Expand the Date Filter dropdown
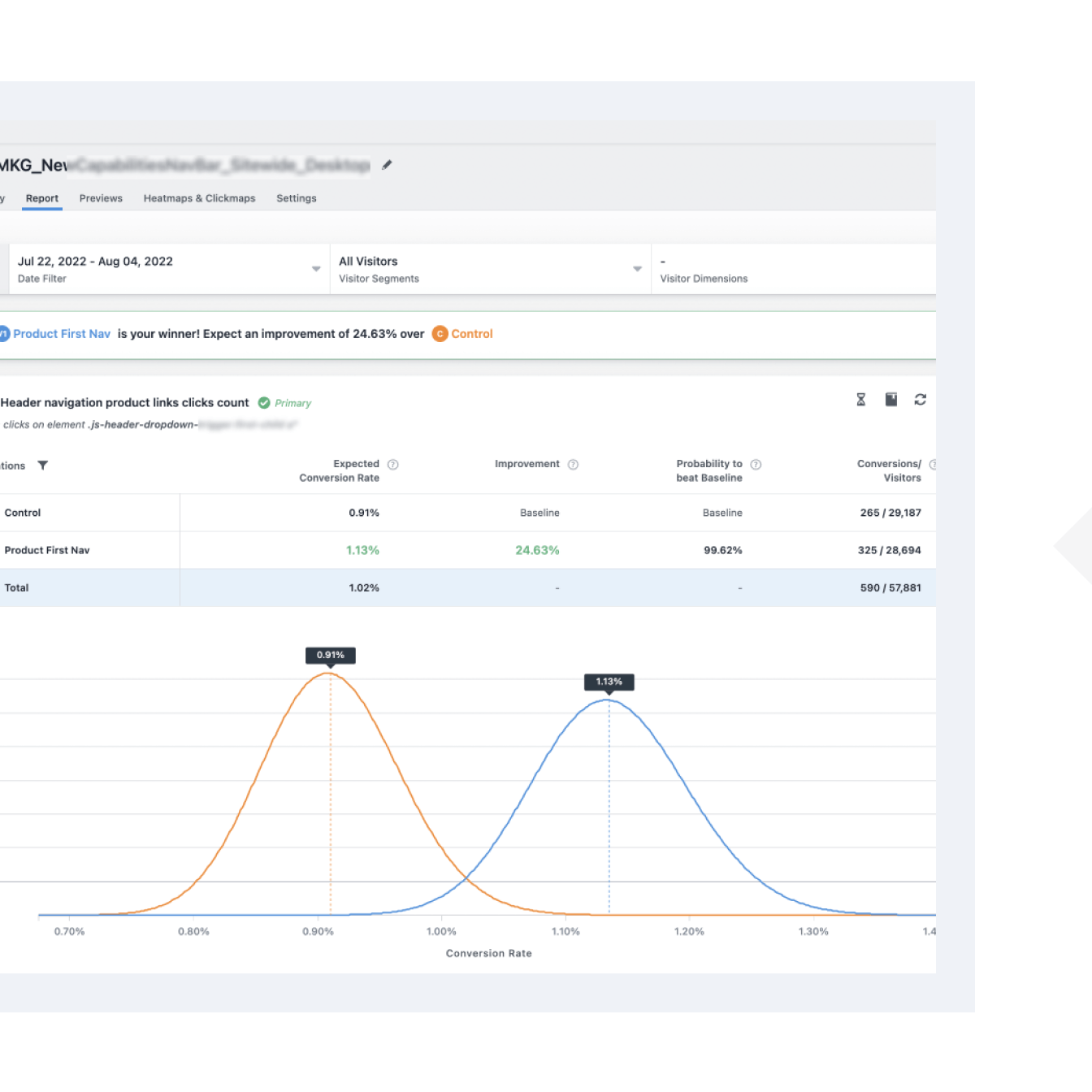Image resolution: width=1092 pixels, height=1092 pixels. [x=315, y=269]
